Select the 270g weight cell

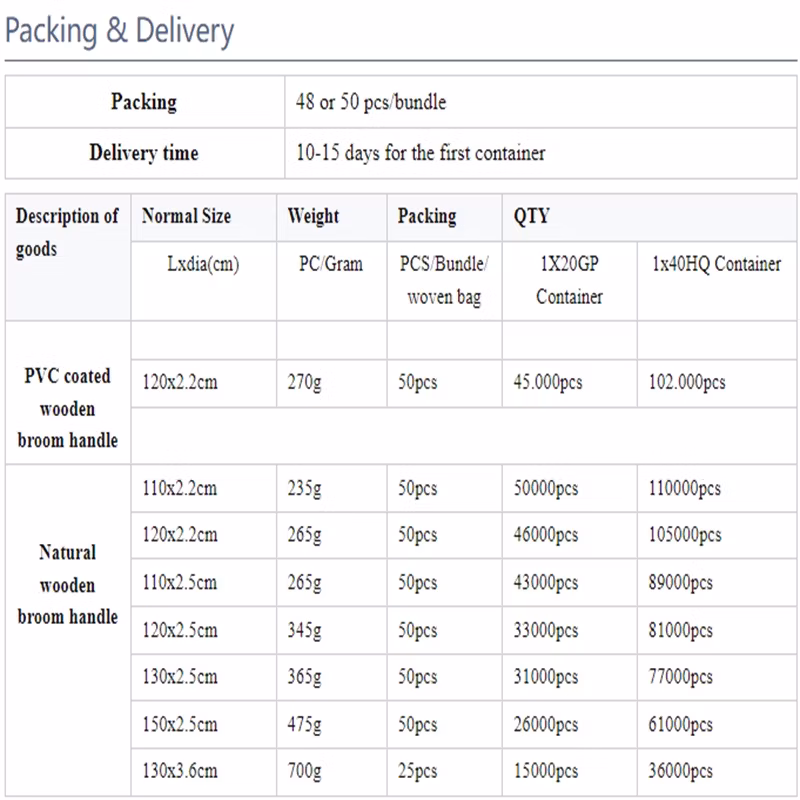(x=332, y=383)
